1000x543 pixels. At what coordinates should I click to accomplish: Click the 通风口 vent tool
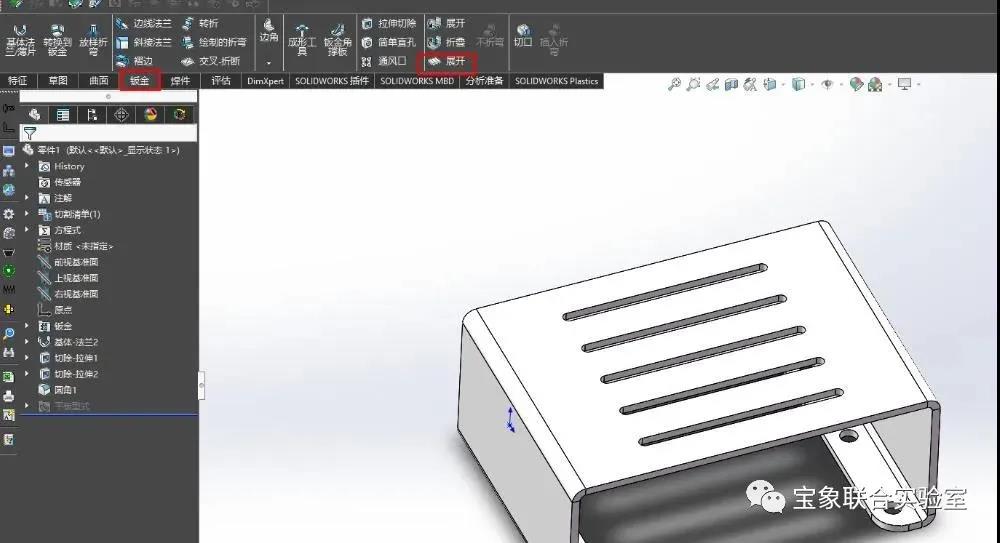[384, 61]
